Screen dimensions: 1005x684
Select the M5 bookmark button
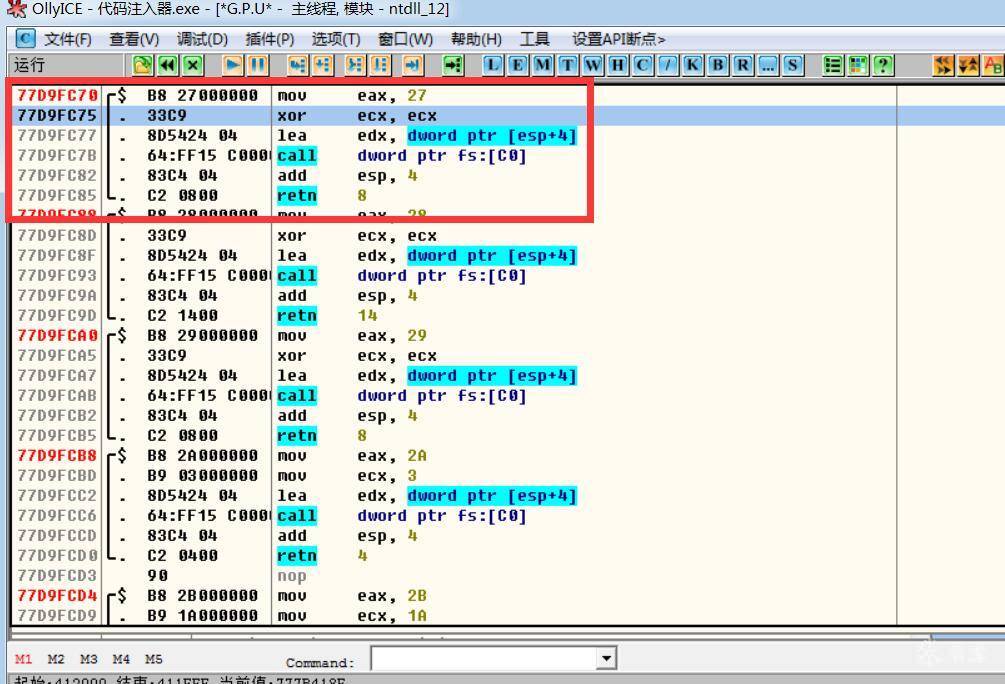point(154,659)
